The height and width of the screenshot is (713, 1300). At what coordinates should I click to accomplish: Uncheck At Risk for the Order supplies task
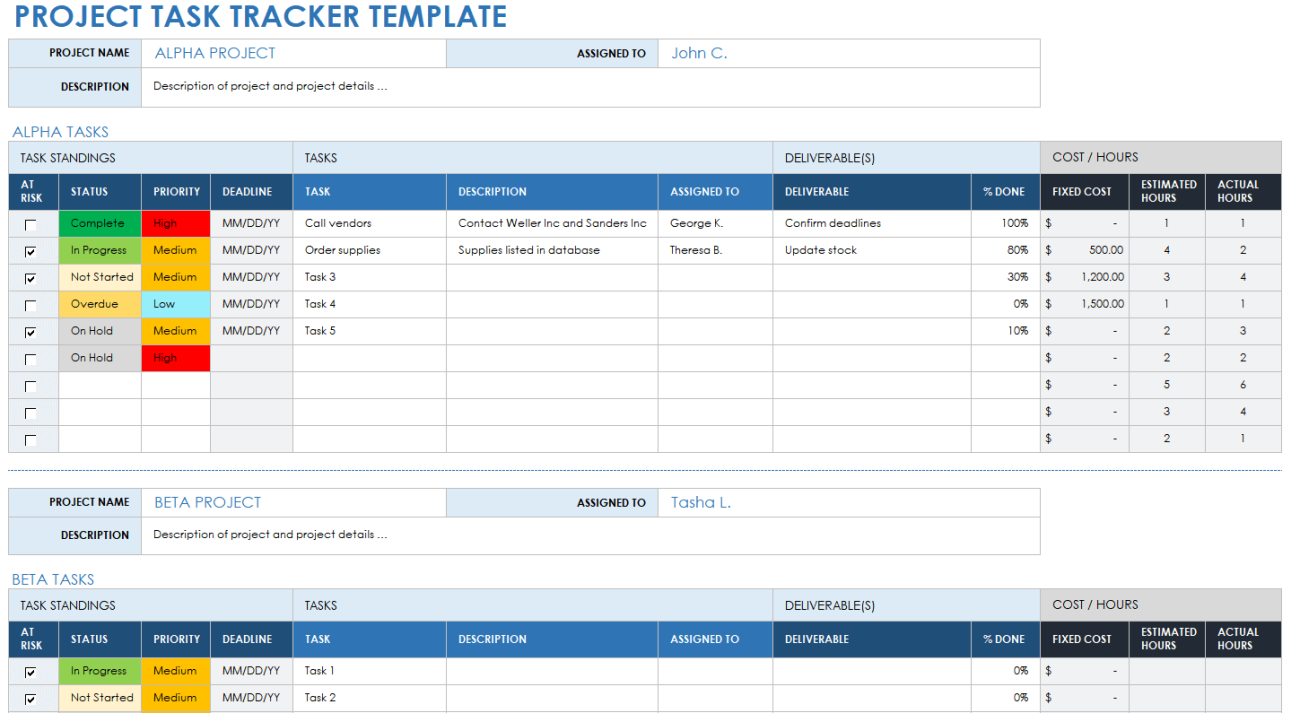pos(30,251)
